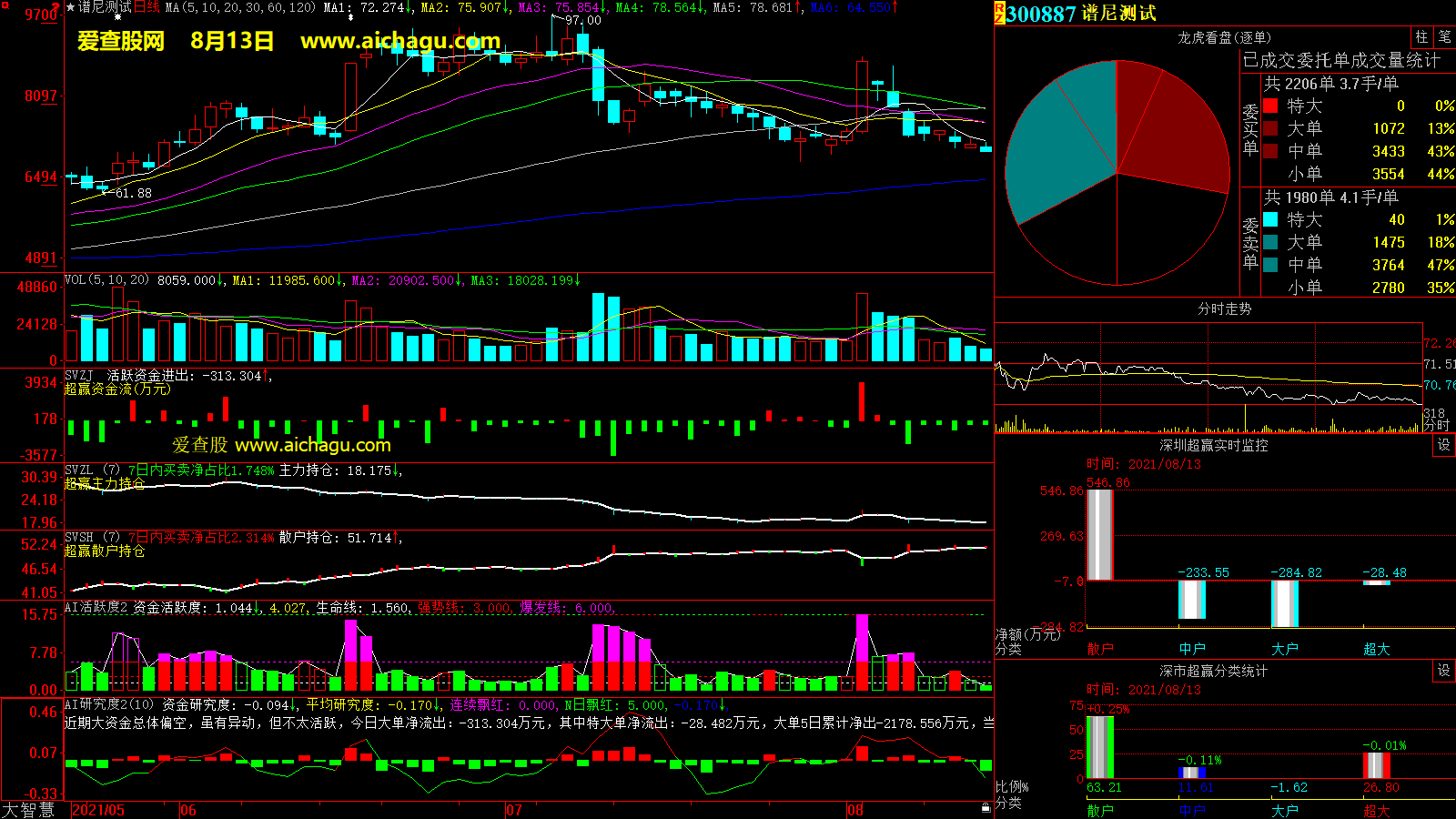Switch Dragon-Tiger panel to 笔 tick view
Viewport: 1456px width, 819px height.
[x=1444, y=37]
